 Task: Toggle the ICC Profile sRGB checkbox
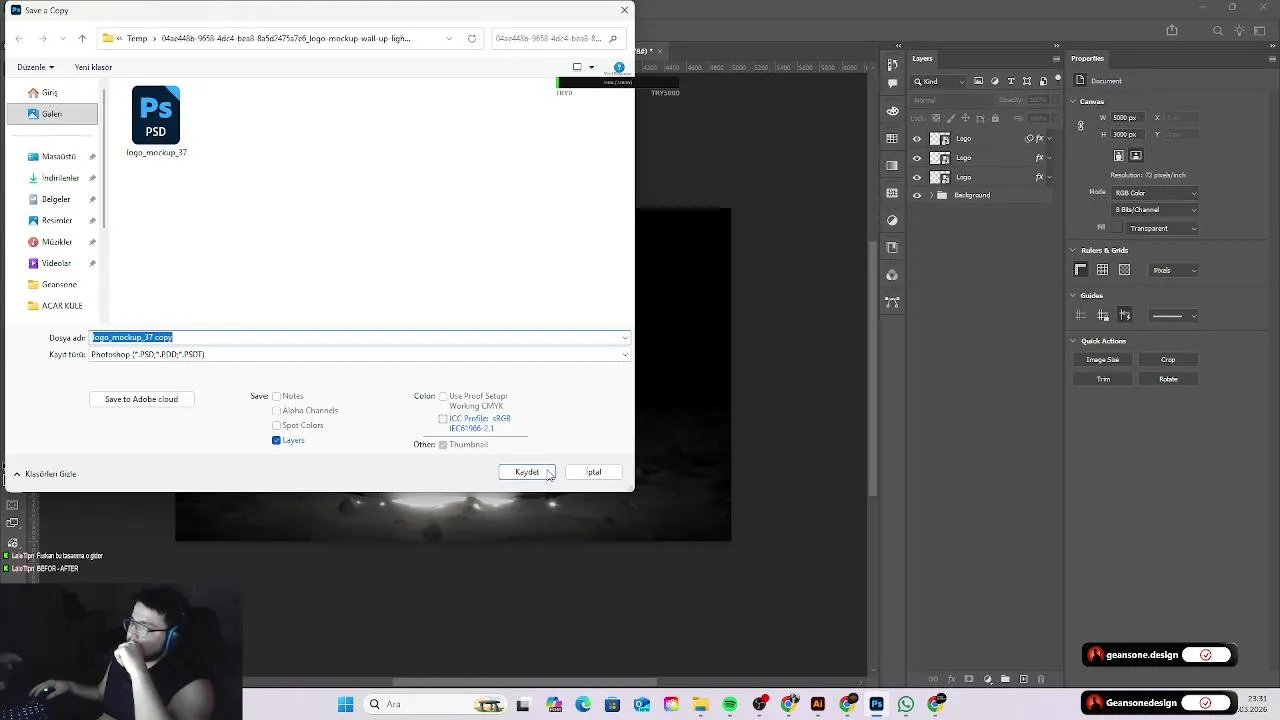point(443,419)
